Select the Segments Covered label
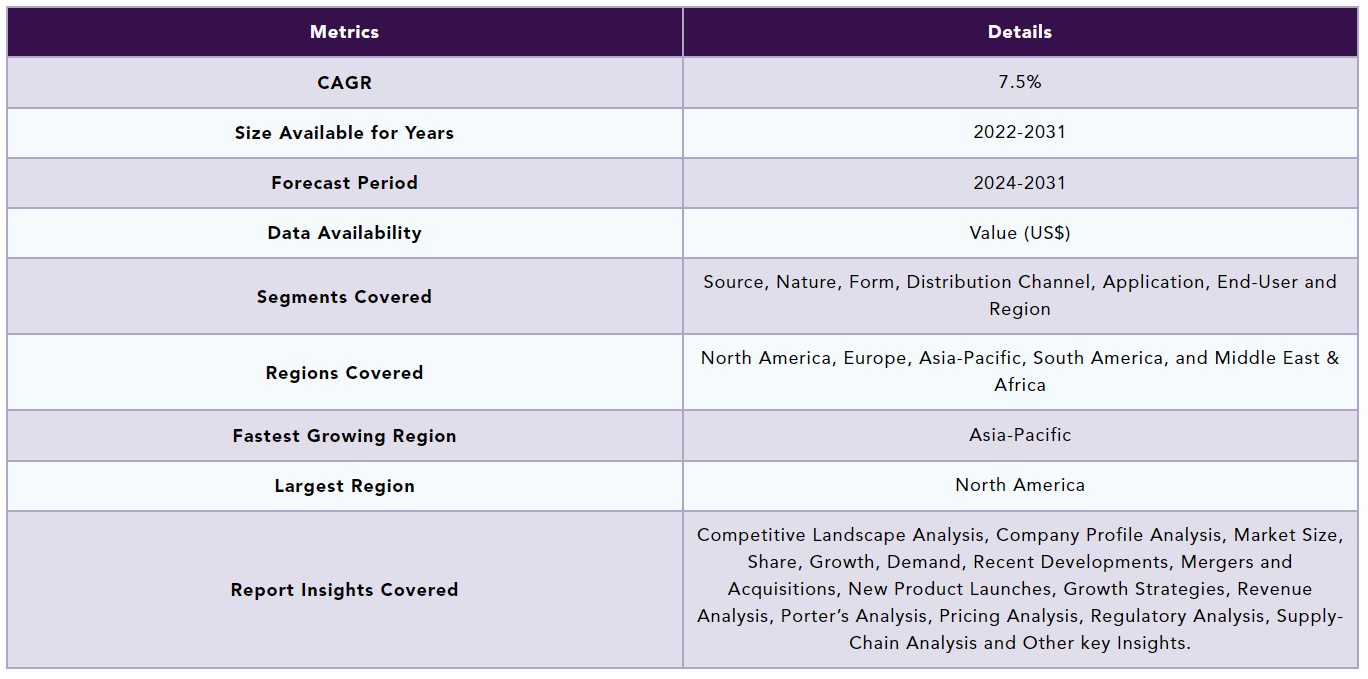The image size is (1368, 679). 344,297
